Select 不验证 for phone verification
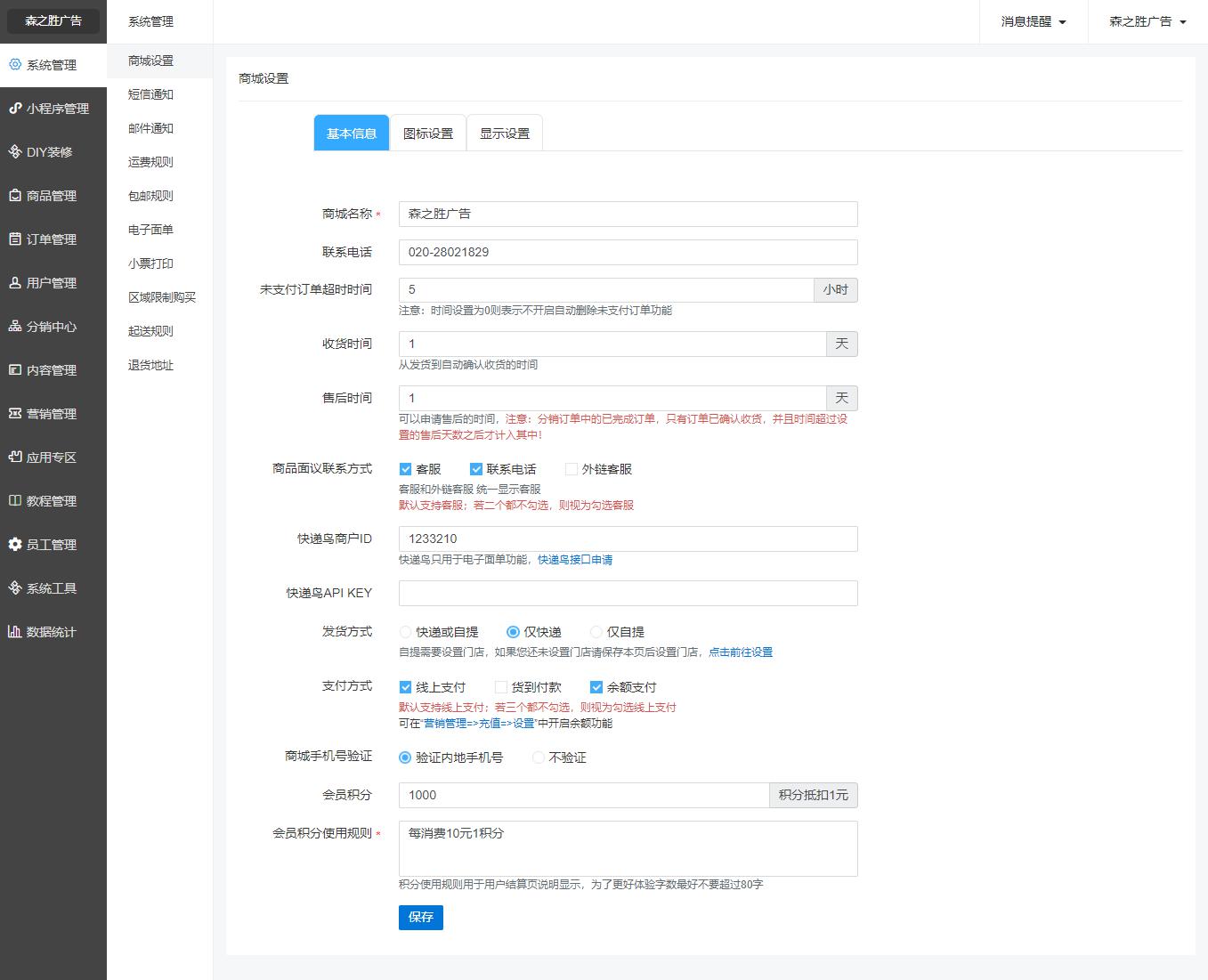The width and height of the screenshot is (1208, 980). (x=539, y=757)
